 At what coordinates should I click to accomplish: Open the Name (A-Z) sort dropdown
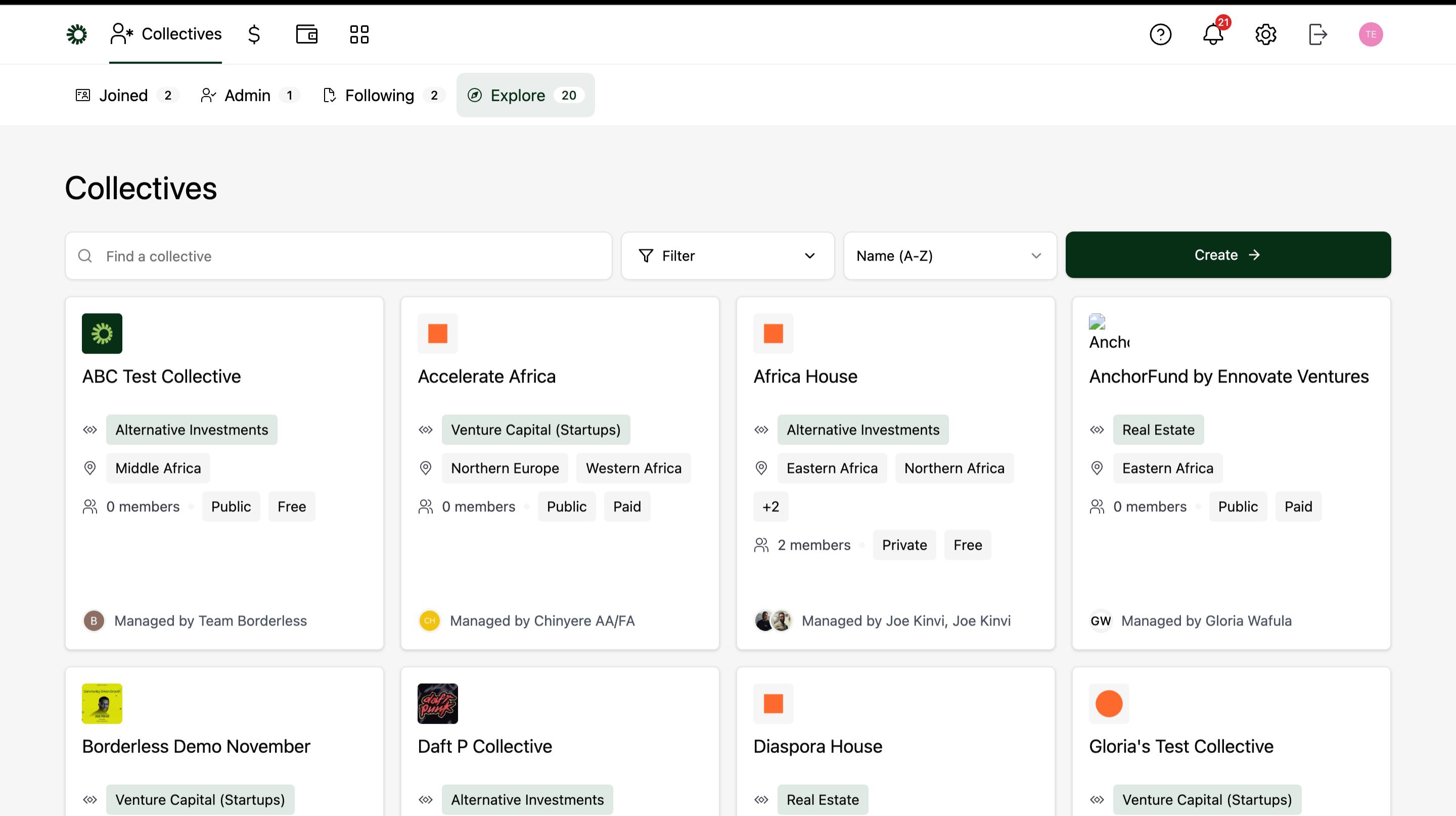[949, 256]
